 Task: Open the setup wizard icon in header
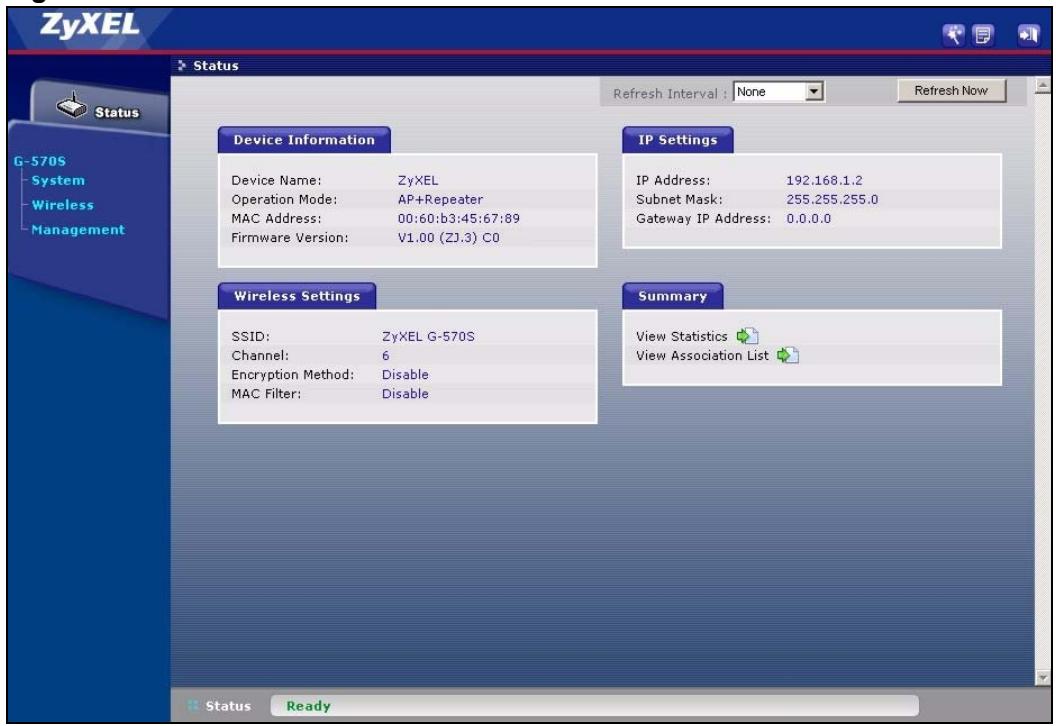(x=953, y=34)
